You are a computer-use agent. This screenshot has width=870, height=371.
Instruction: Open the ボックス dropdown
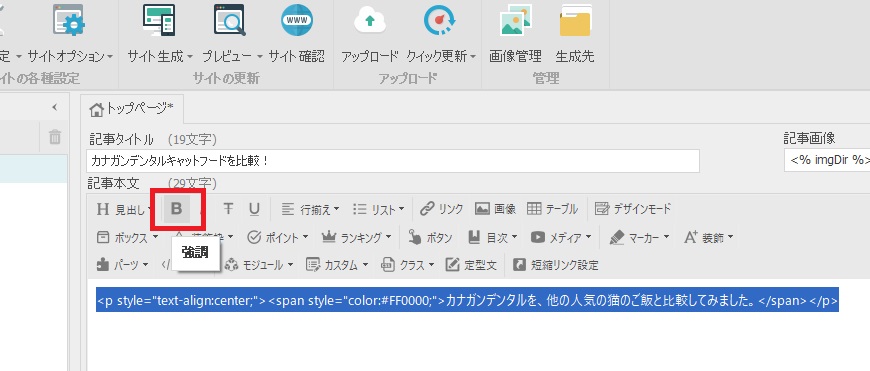(128, 237)
